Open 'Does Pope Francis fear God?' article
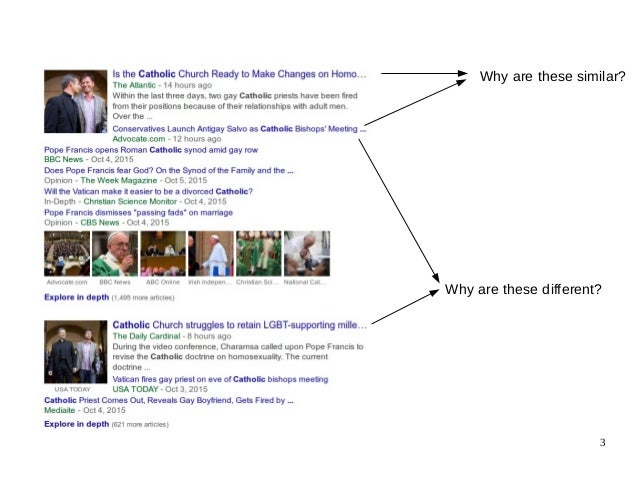 click(168, 171)
